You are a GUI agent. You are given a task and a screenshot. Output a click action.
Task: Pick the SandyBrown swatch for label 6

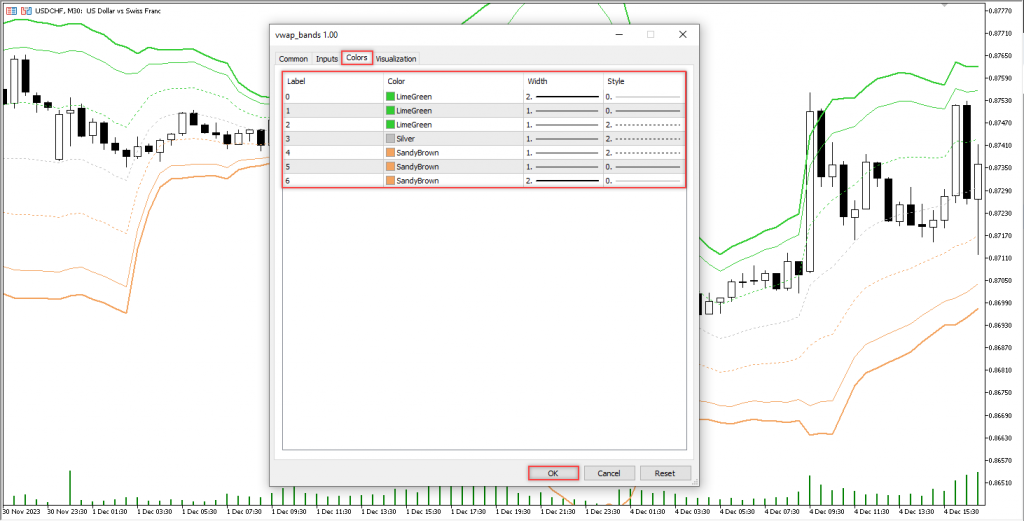pyautogui.click(x=390, y=181)
